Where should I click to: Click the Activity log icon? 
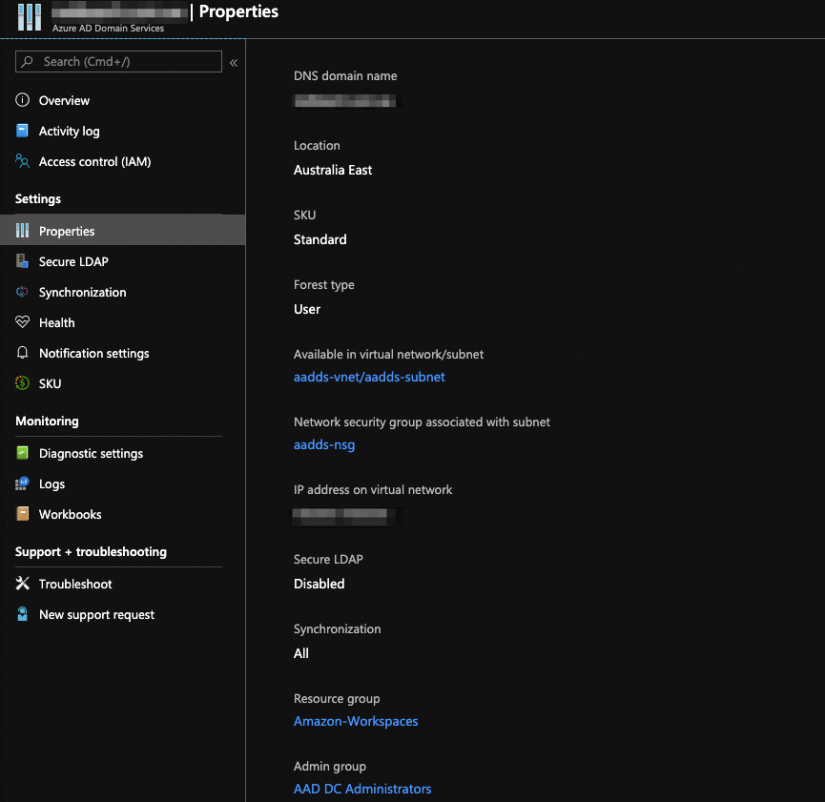pos(22,131)
